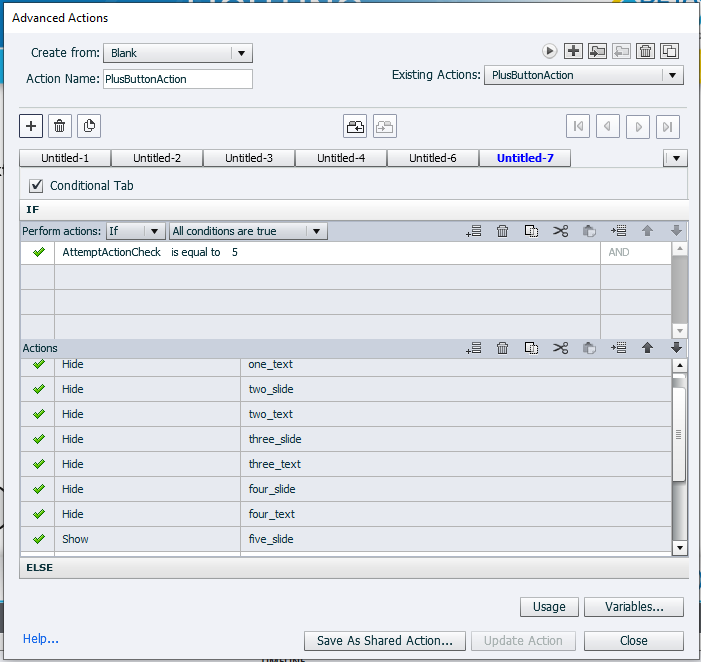Image resolution: width=701 pixels, height=662 pixels.
Task: Insert a condition row in IF toolbar
Action: [x=619, y=231]
